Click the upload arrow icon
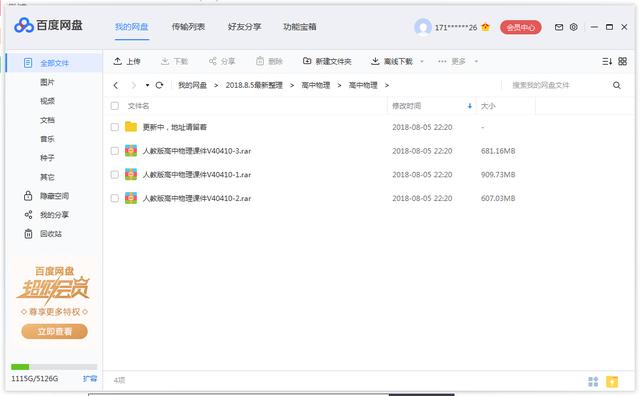 [118, 61]
